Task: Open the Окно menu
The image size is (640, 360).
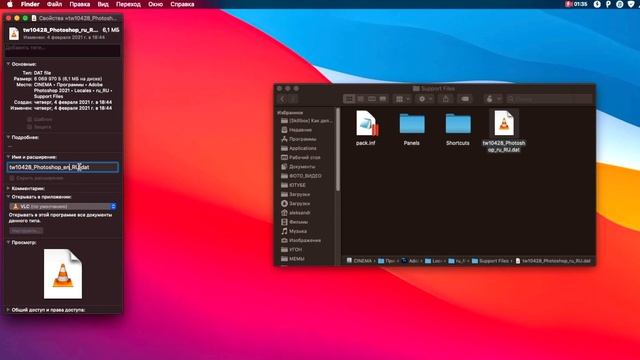Action: (x=156, y=4)
